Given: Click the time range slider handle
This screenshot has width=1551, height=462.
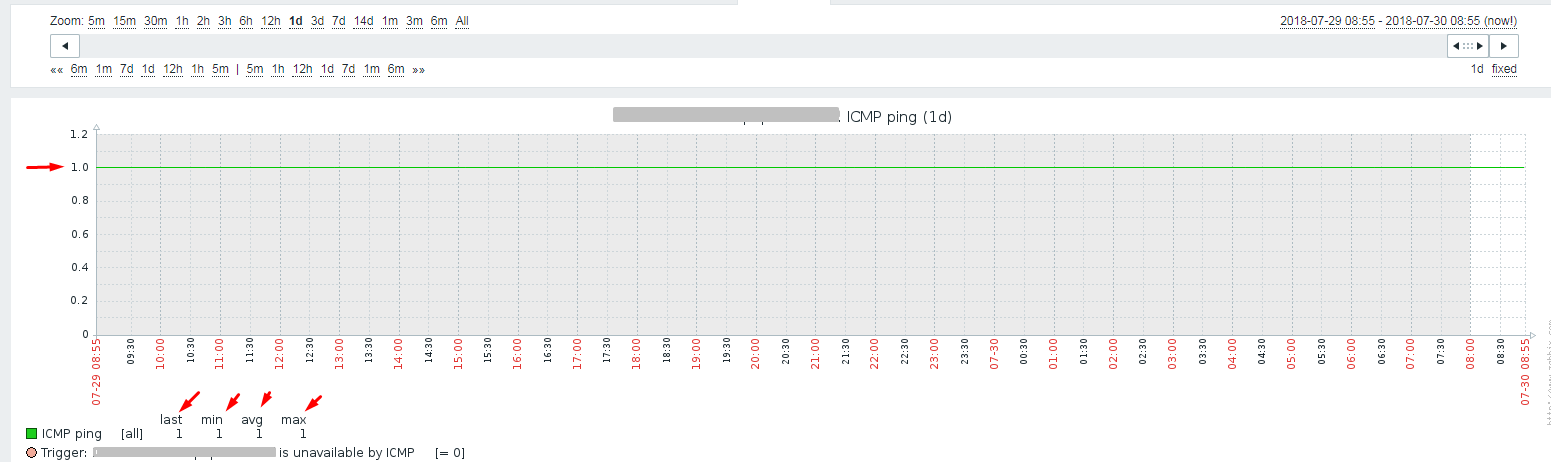Looking at the screenshot, I should [x=1468, y=46].
